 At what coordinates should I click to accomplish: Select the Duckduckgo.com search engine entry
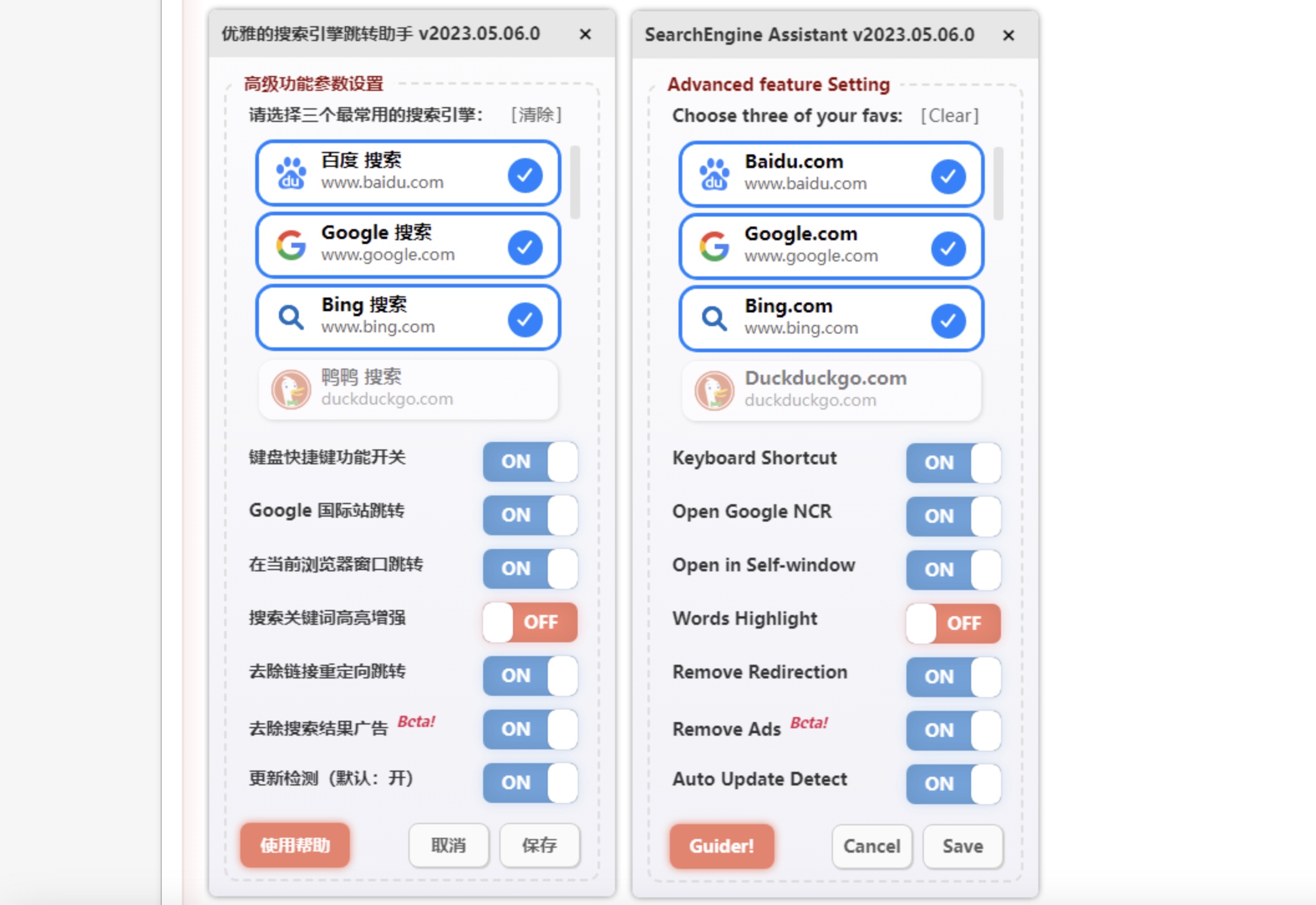[831, 390]
